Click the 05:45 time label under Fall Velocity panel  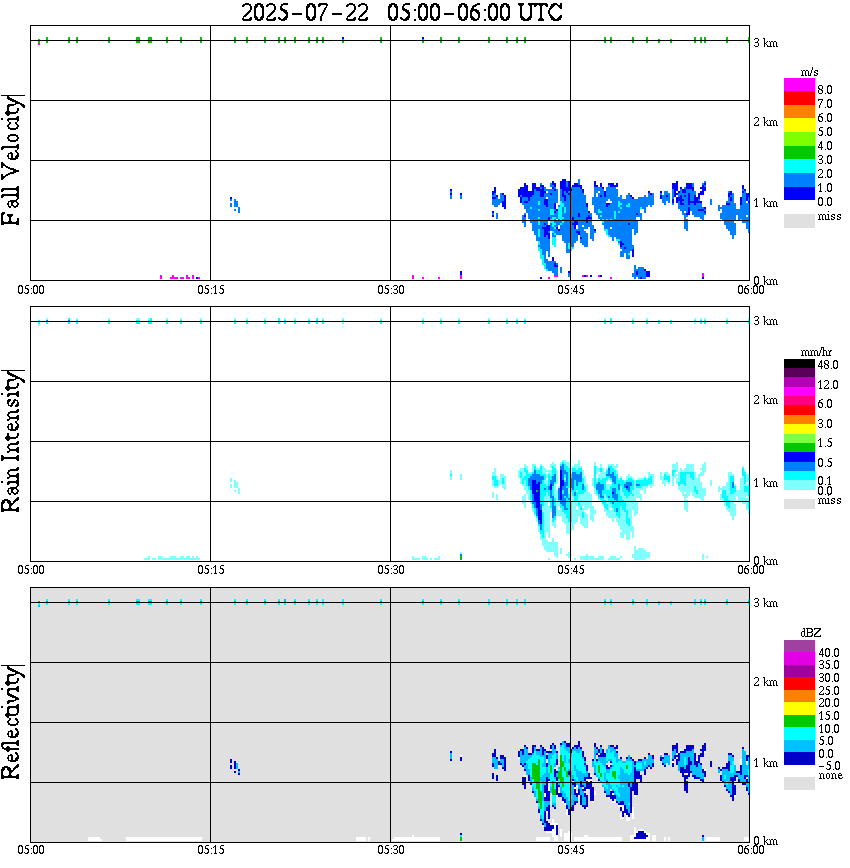(571, 290)
